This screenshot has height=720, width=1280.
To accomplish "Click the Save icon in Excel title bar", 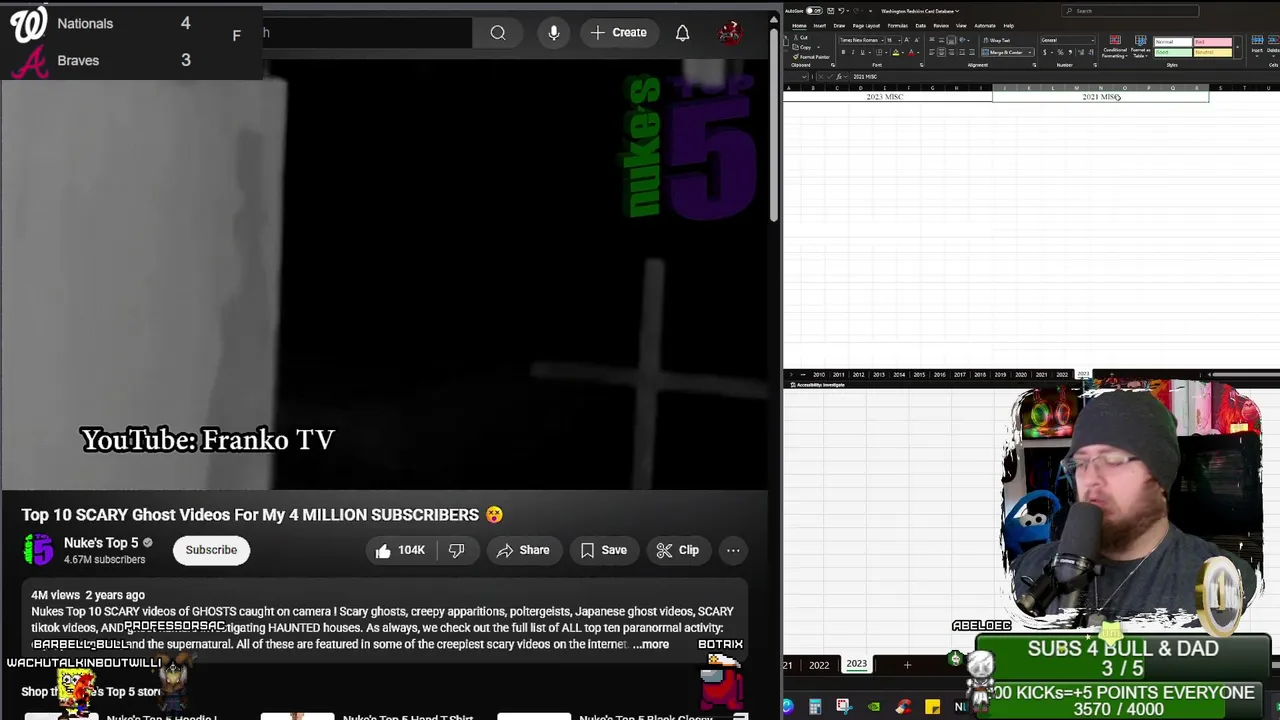I will [831, 11].
